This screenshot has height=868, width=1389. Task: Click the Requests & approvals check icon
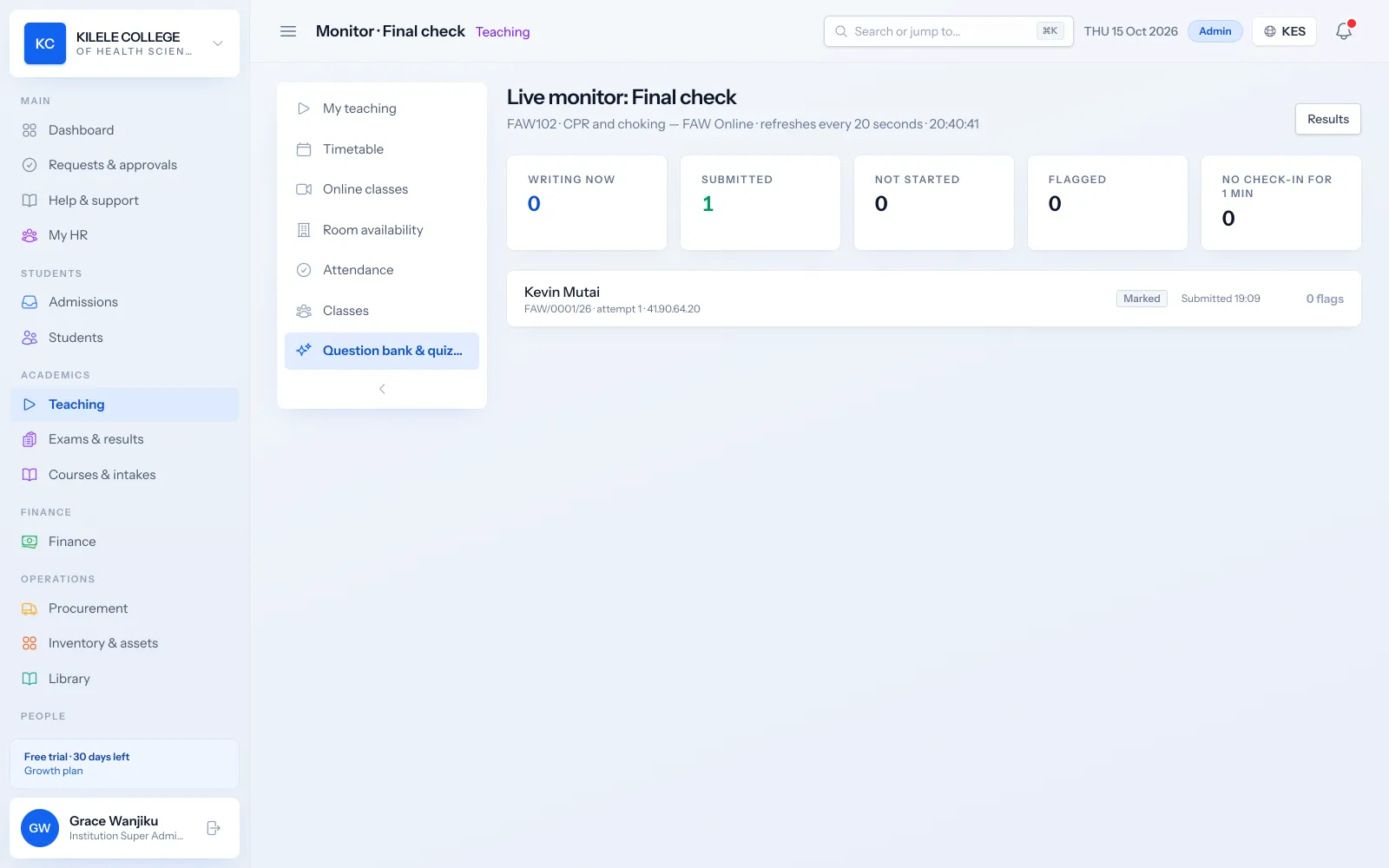[30, 165]
